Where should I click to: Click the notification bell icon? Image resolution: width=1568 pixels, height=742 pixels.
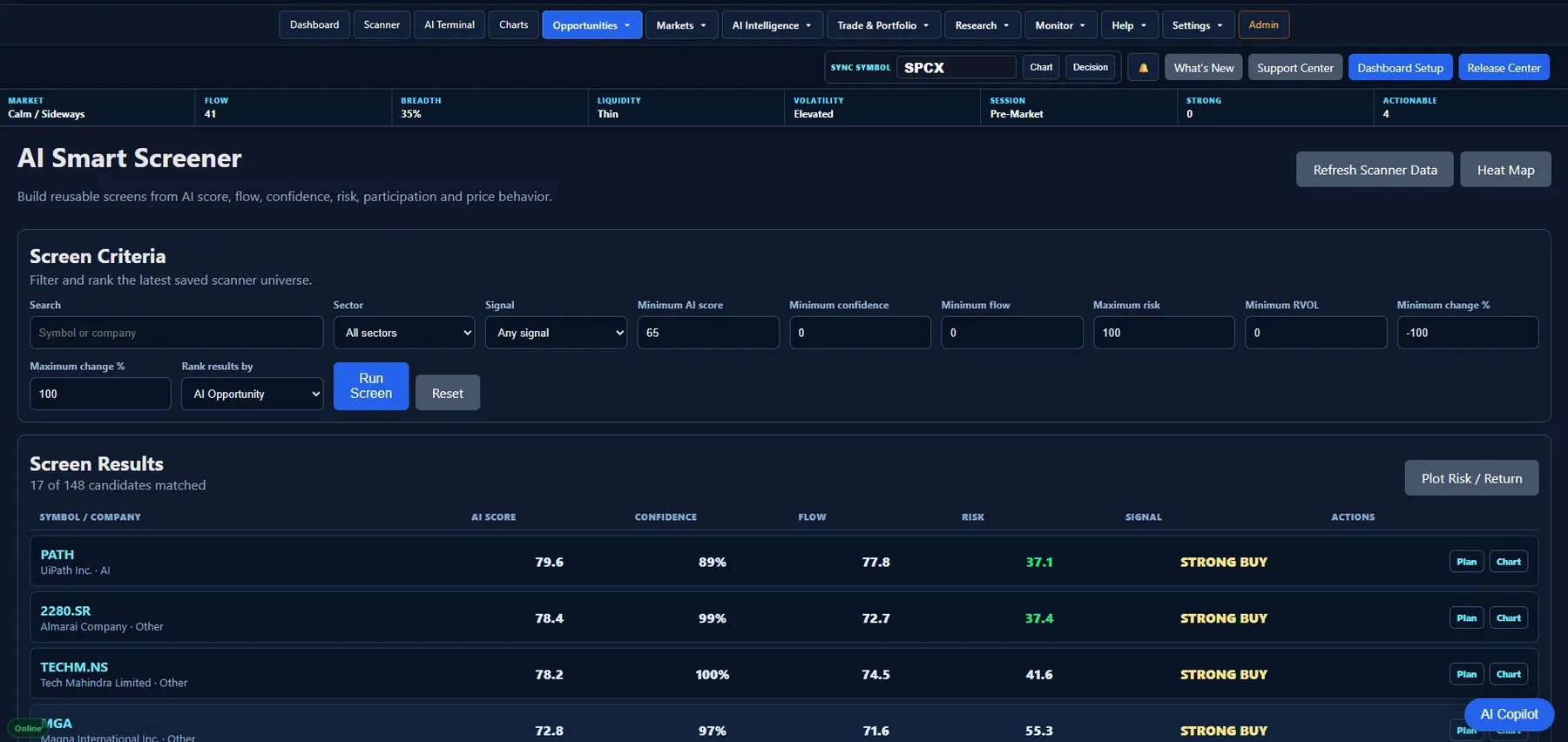click(1143, 67)
